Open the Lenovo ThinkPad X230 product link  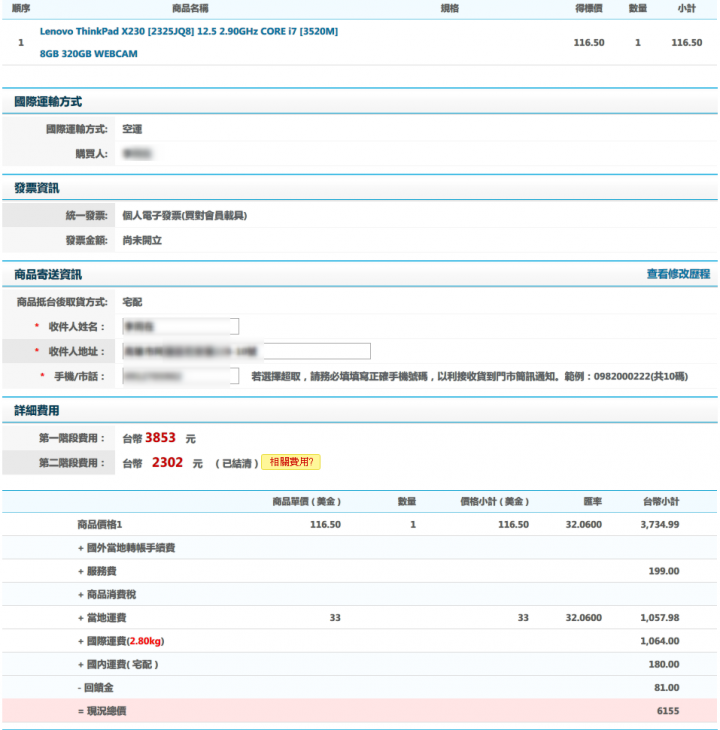pos(188,42)
